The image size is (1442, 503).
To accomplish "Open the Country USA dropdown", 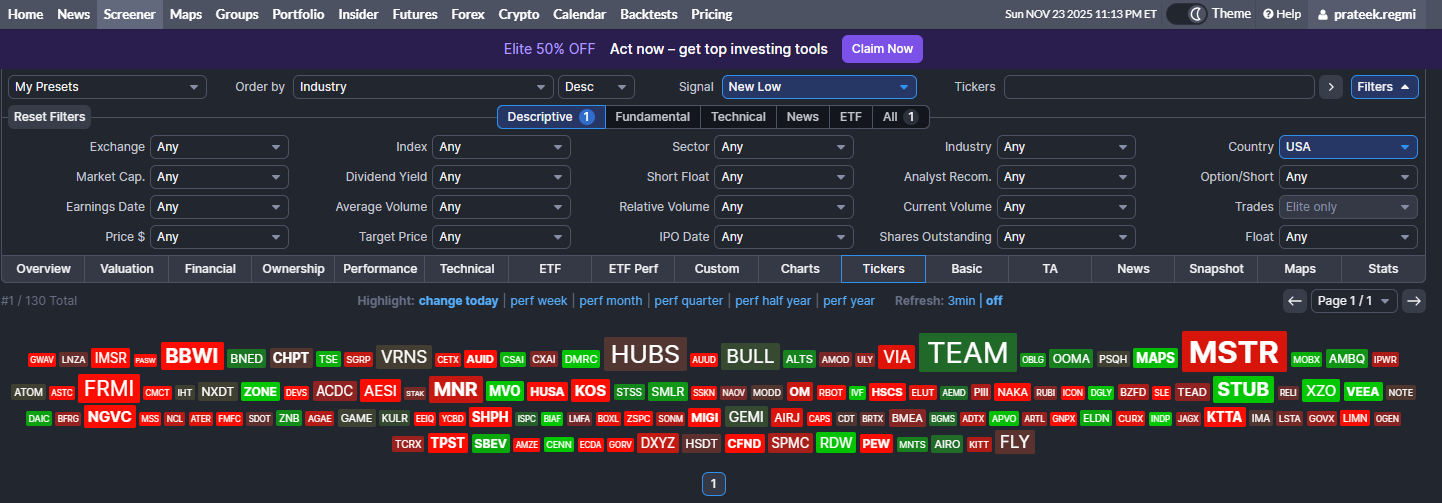I will point(1348,147).
